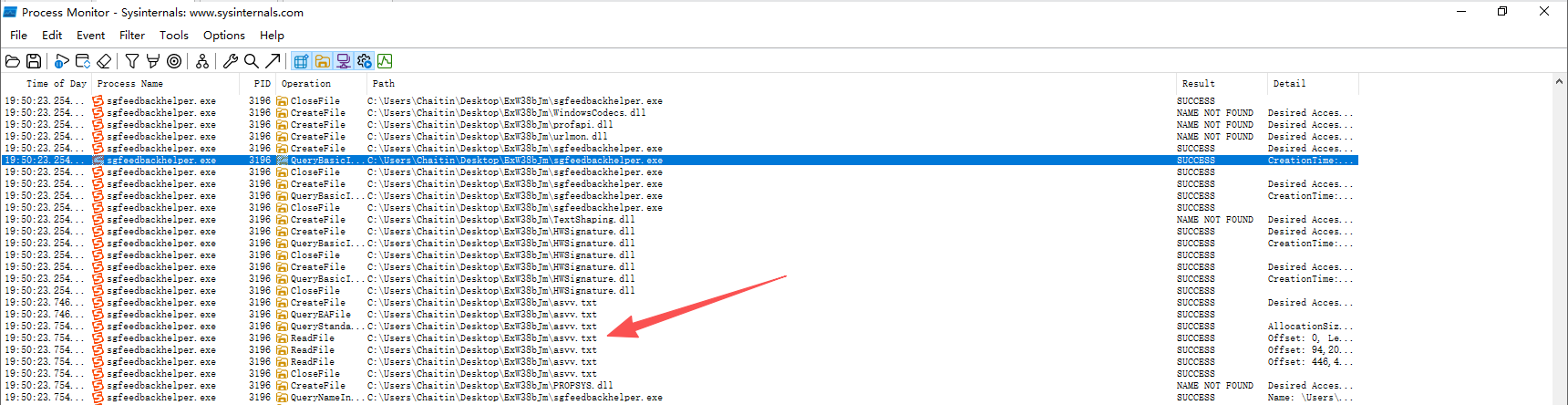
Task: Open the Filter menu
Action: (x=132, y=36)
